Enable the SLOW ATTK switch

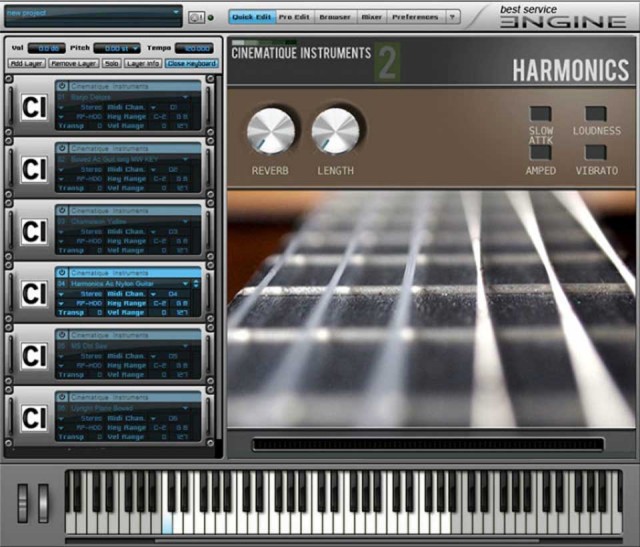541,114
